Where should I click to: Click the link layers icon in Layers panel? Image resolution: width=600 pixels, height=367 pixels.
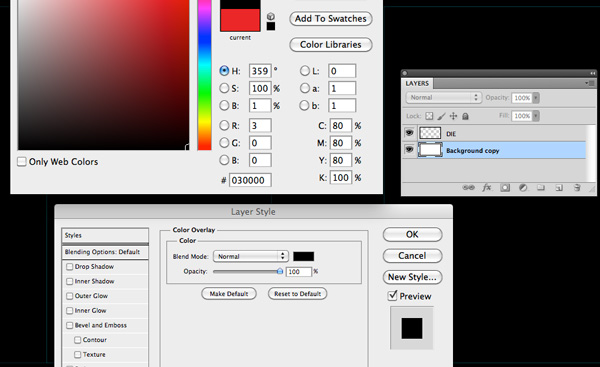pos(468,188)
